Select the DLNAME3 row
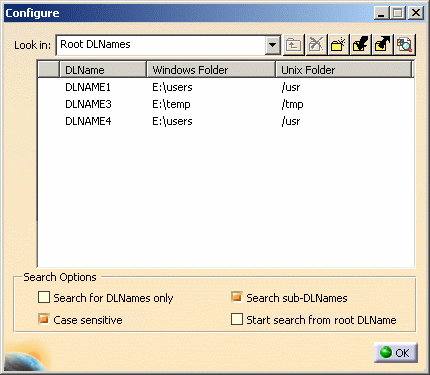Viewport: 430px width, 375px height. 226,104
